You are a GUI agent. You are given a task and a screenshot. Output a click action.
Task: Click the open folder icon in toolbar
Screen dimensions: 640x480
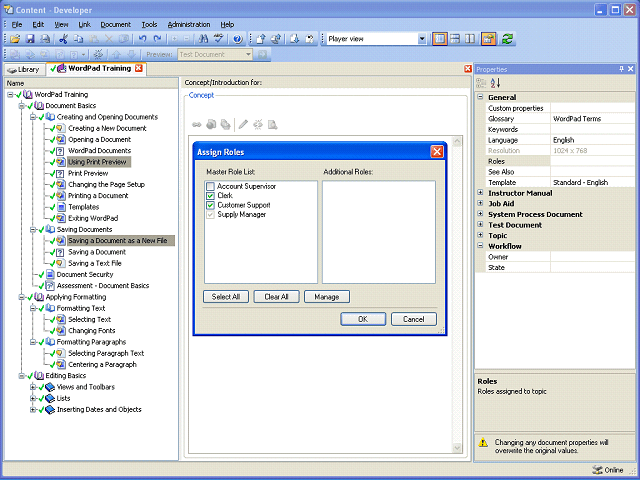pos(16,39)
